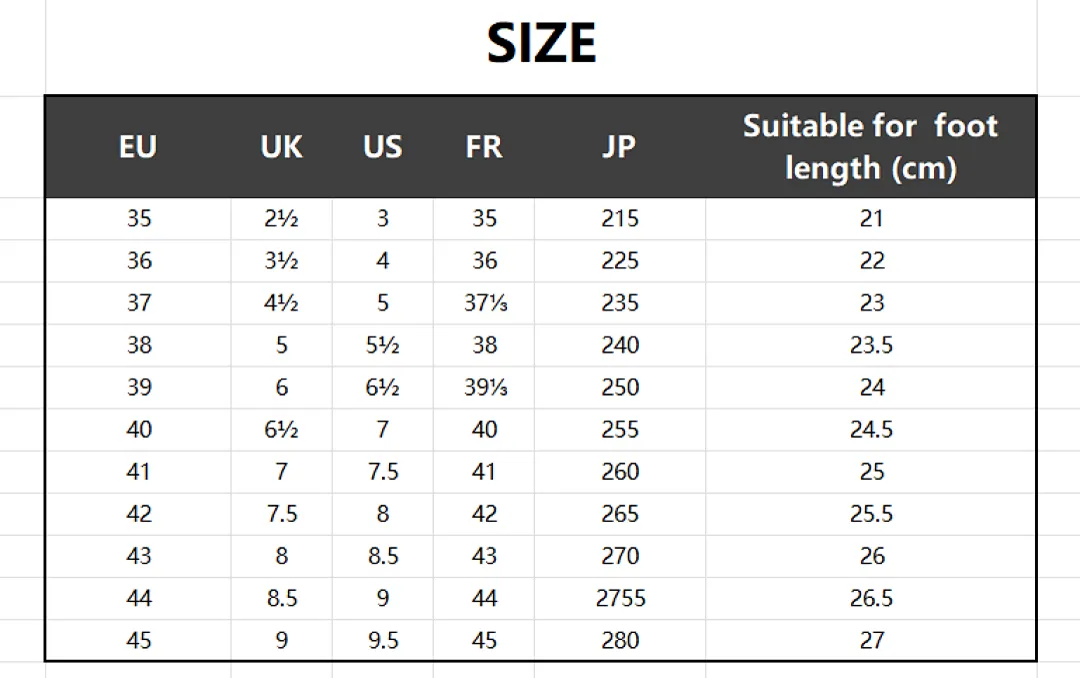
Task: Click the JP 215 cell
Action: click(x=620, y=218)
